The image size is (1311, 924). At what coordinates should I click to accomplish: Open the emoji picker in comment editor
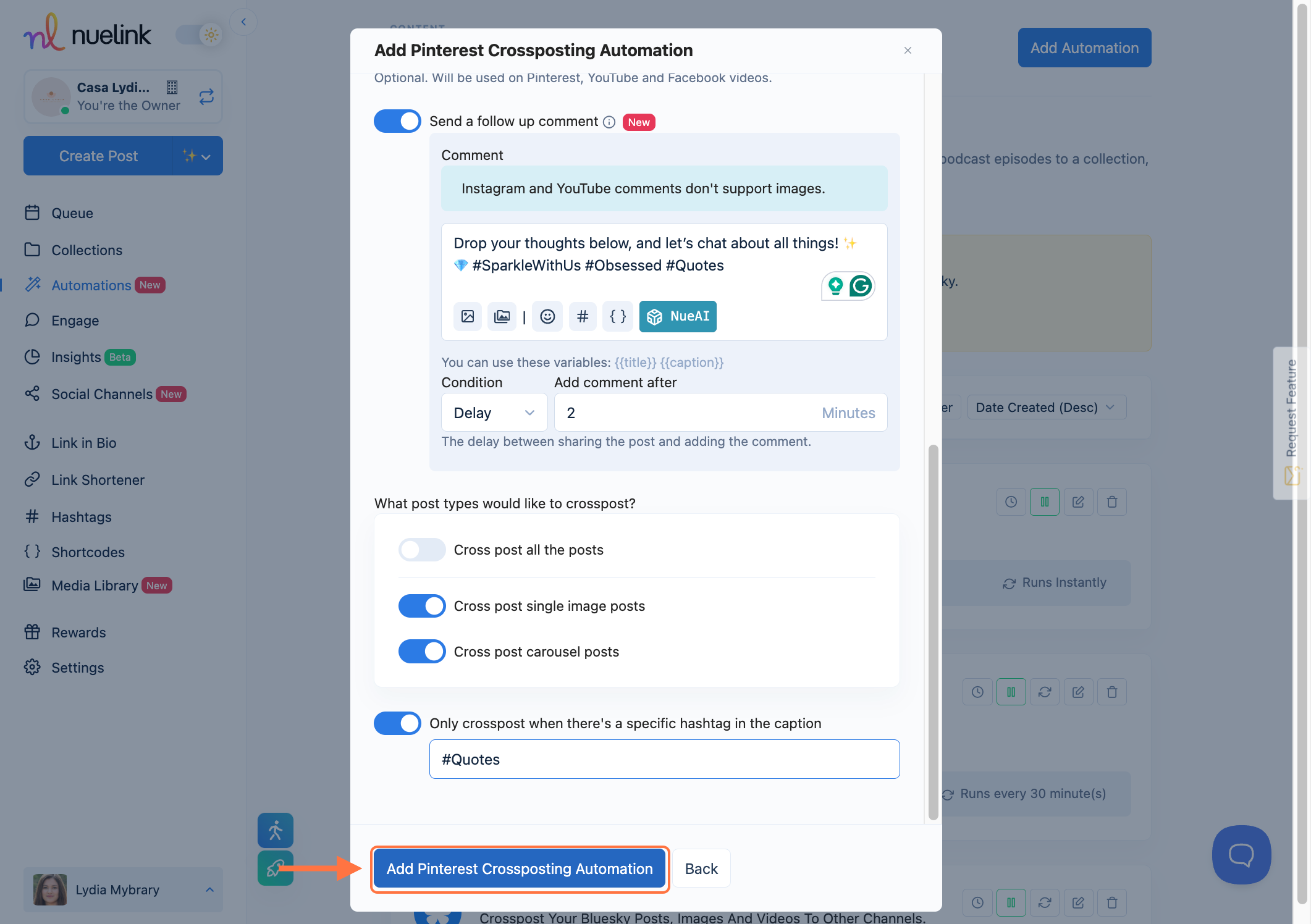pos(547,317)
